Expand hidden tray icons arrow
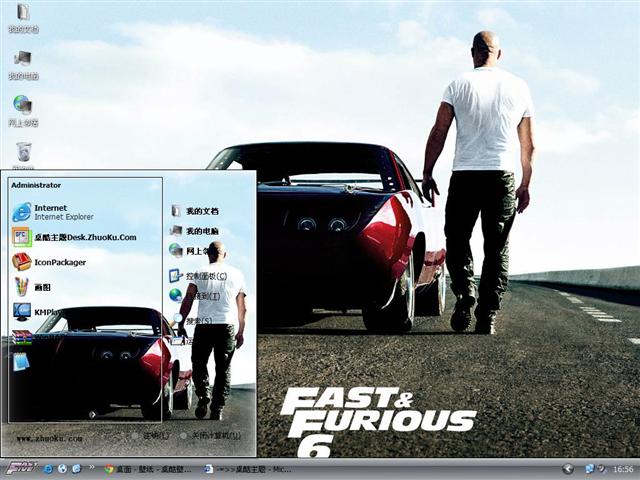The width and height of the screenshot is (640, 480). 567,469
